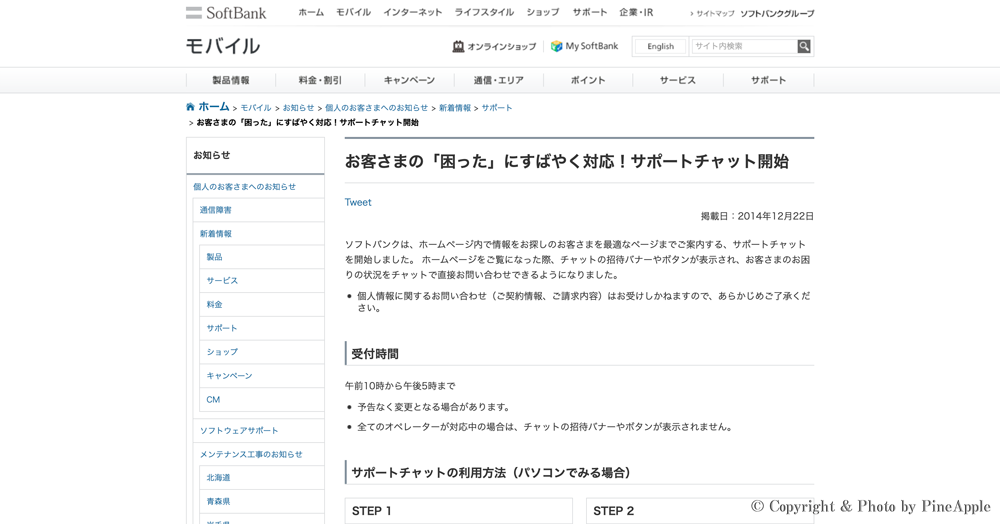Open My SoftBank link
This screenshot has height=524, width=1000.
coord(591,47)
